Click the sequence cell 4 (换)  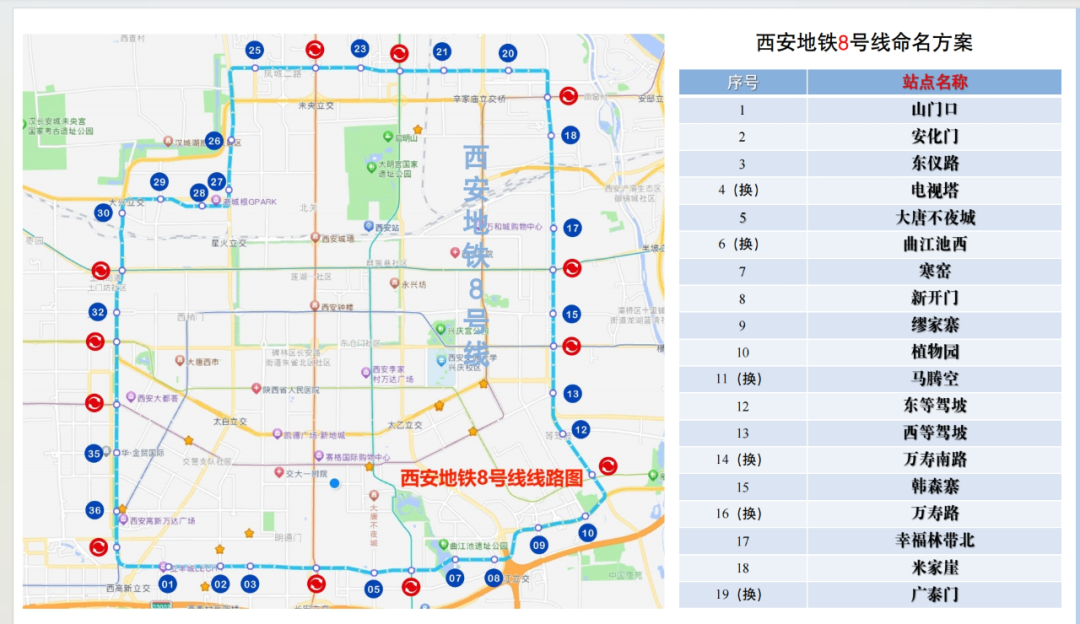[x=742, y=190]
